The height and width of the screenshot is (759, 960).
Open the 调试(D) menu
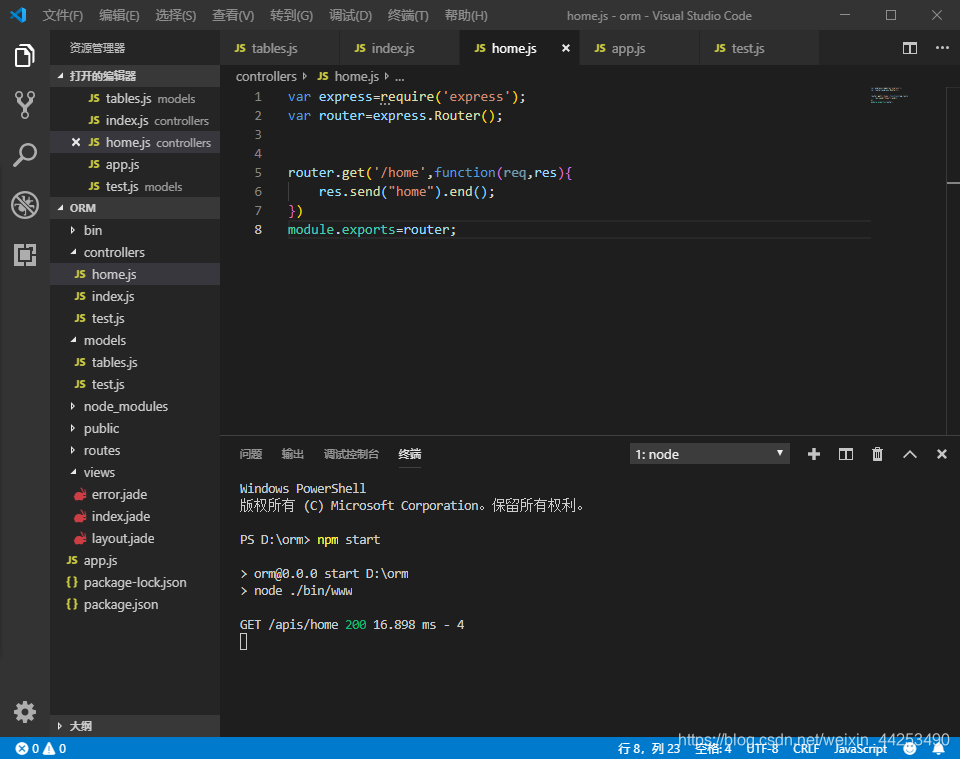coord(350,15)
